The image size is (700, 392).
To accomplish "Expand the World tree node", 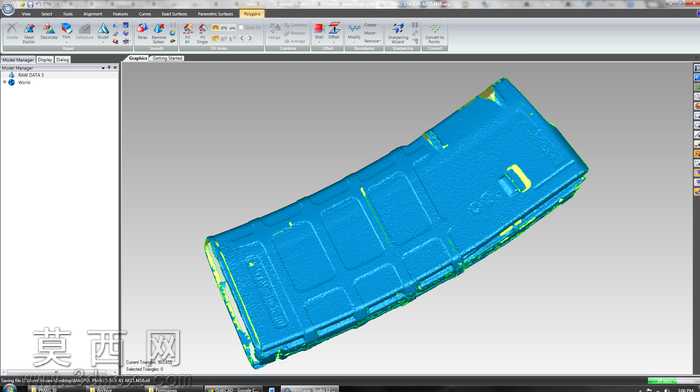I will (5, 83).
